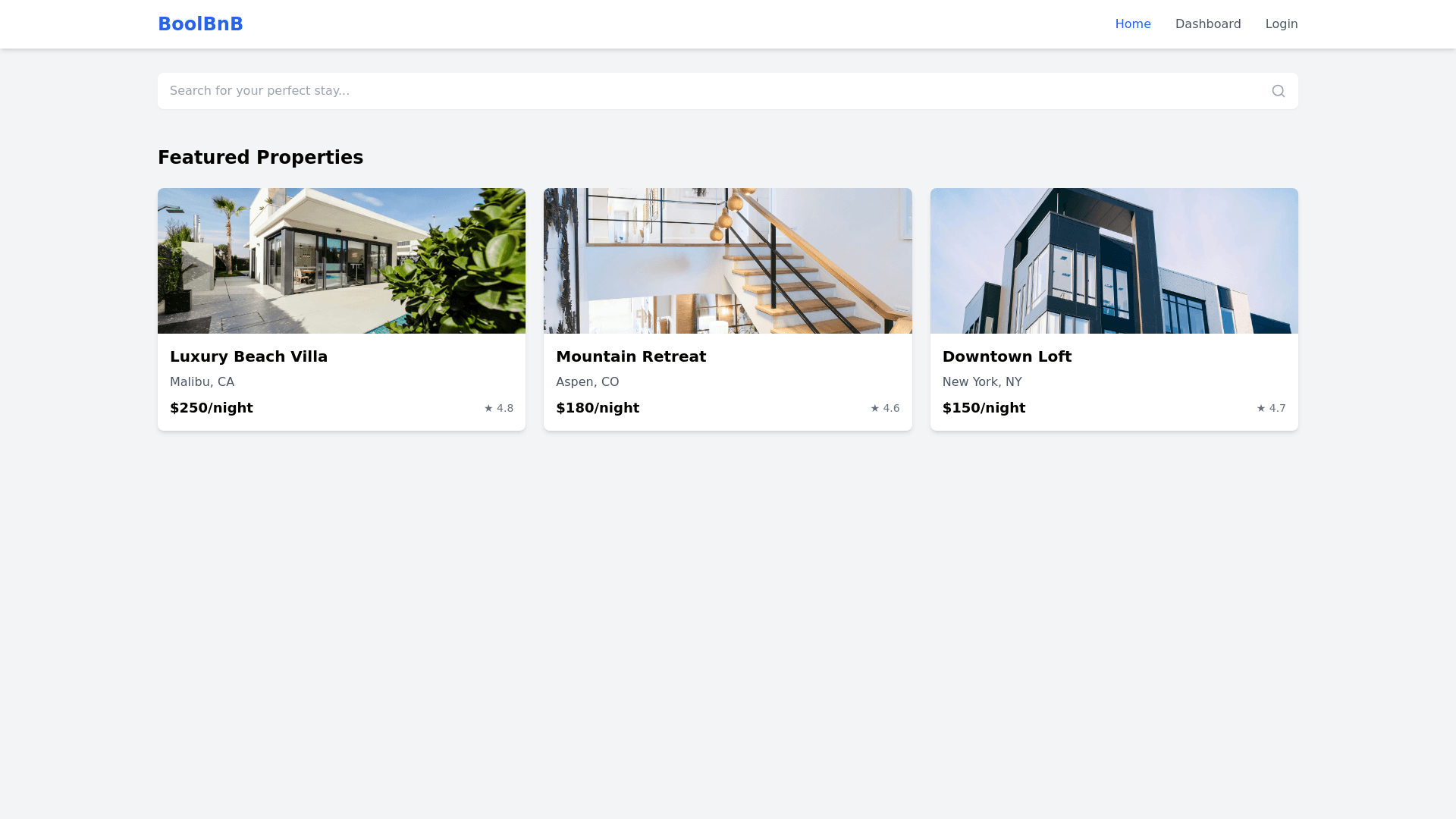This screenshot has width=1456, height=819.
Task: Open the Downtown Loft building photo
Action: pos(1113,261)
